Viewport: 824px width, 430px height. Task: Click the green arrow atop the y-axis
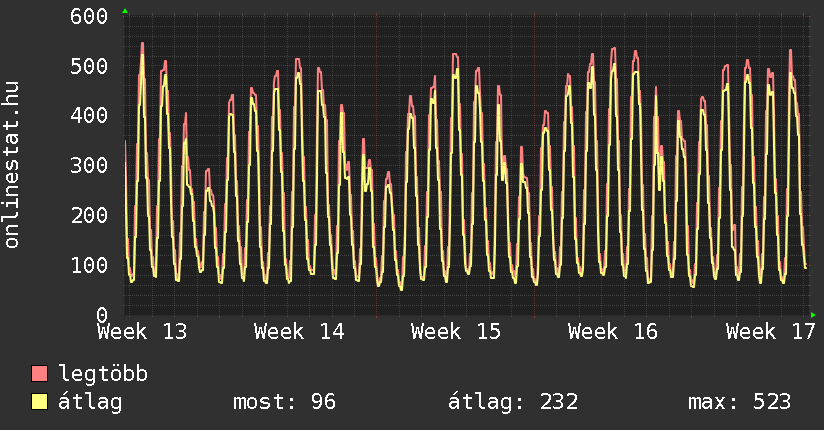click(125, 11)
